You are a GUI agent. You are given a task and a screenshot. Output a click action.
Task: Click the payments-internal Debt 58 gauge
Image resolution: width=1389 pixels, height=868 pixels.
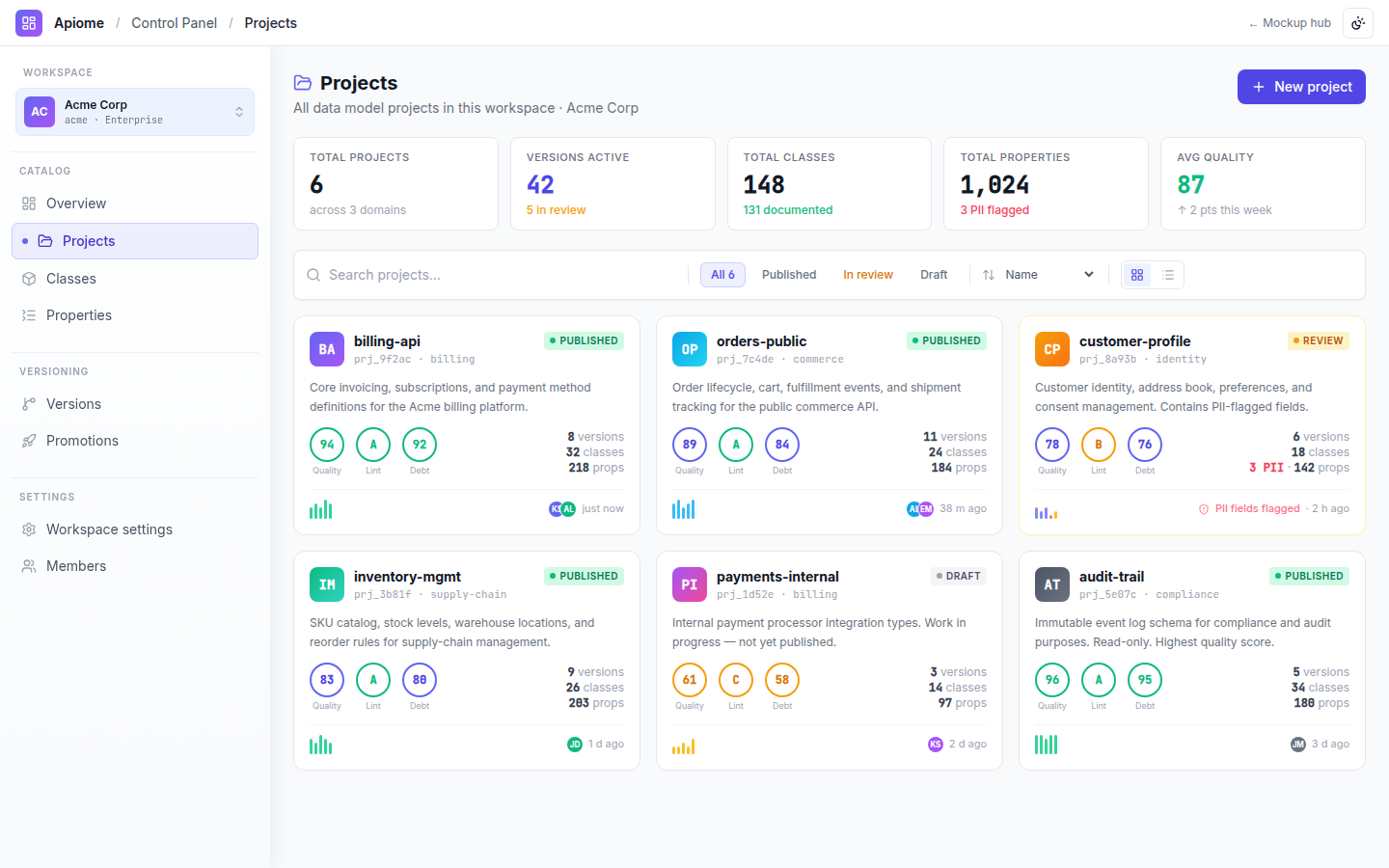[782, 680]
